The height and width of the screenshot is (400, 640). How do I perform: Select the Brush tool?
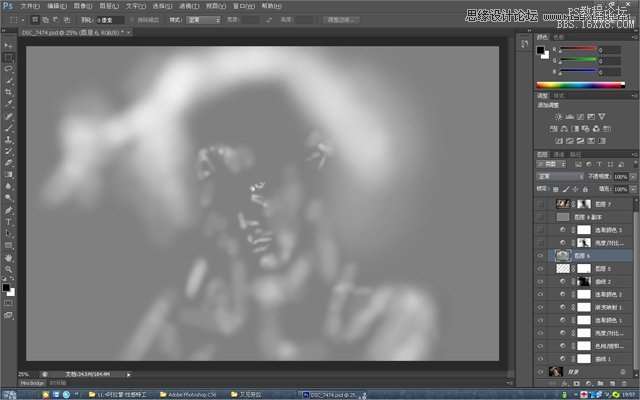(9, 127)
